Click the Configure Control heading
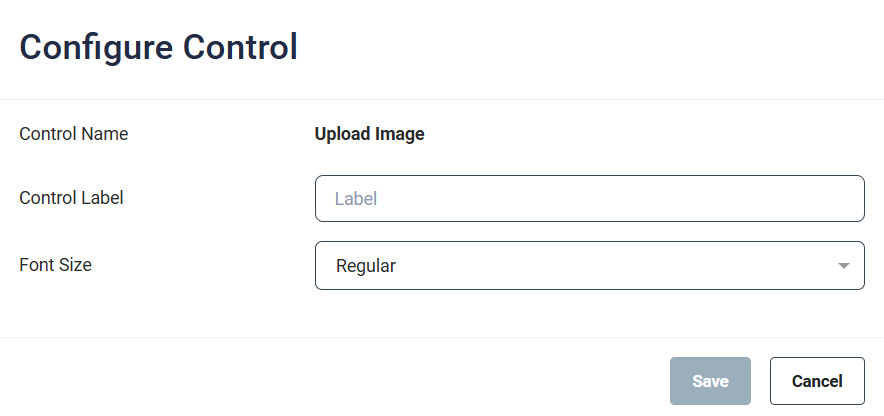 (x=158, y=47)
